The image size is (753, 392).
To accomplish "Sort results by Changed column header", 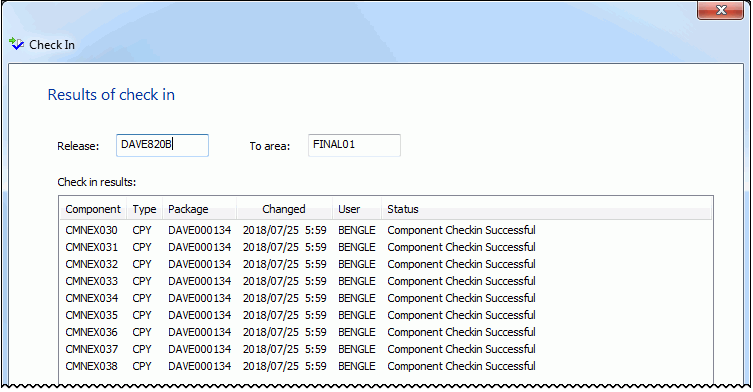I will (284, 209).
